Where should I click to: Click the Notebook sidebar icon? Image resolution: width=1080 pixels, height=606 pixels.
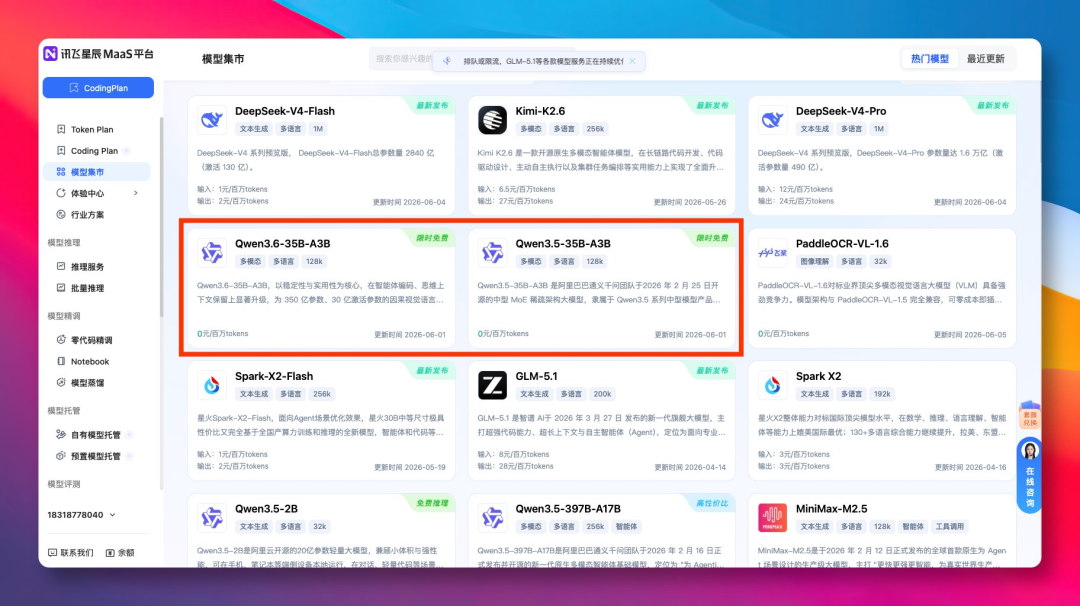[61, 362]
